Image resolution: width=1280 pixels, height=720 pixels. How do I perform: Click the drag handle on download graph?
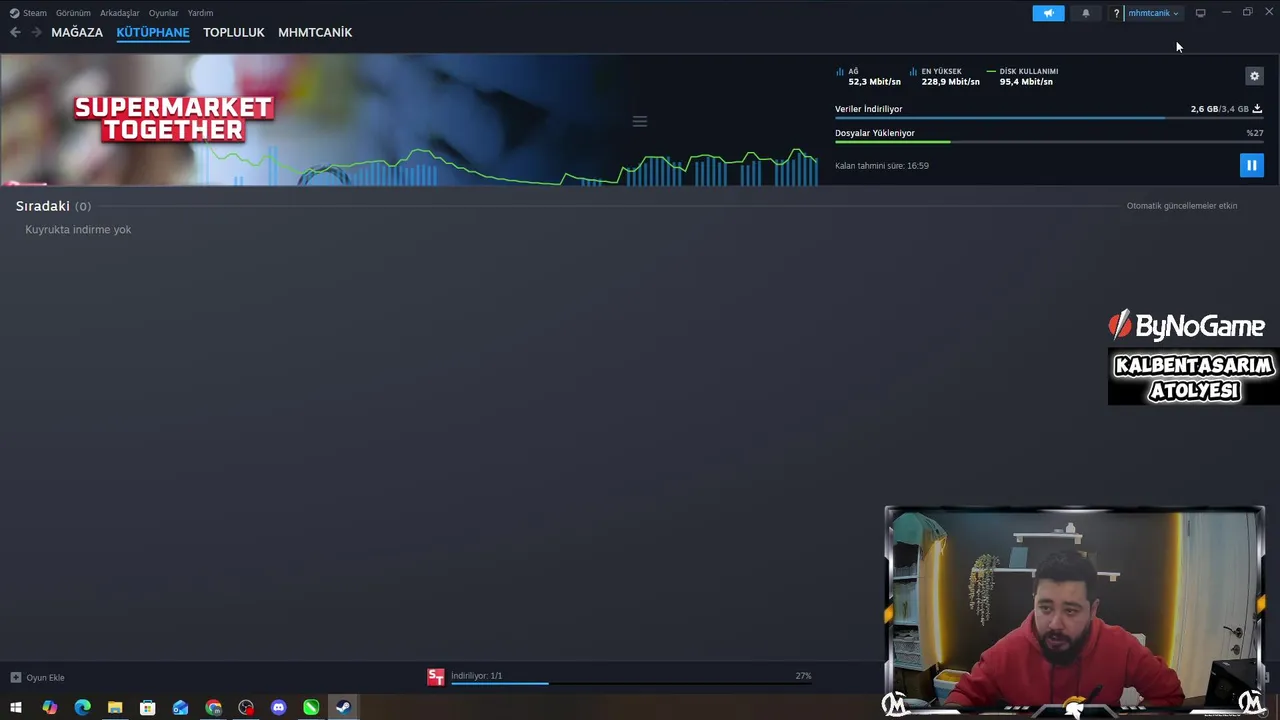(x=640, y=121)
